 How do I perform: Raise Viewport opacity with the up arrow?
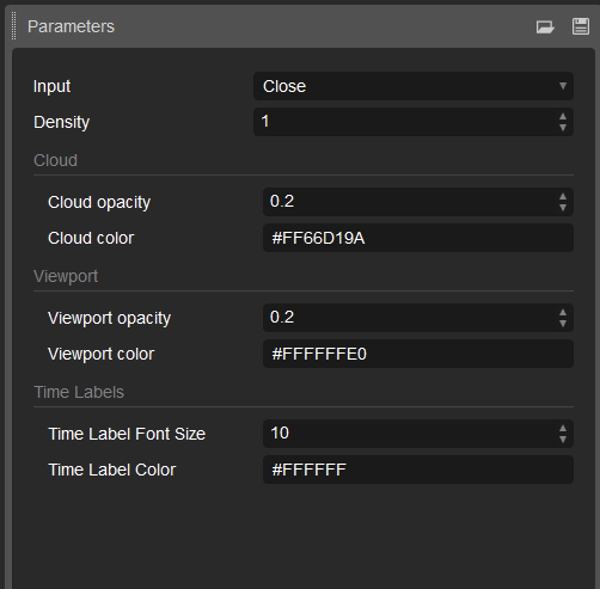pos(563,313)
